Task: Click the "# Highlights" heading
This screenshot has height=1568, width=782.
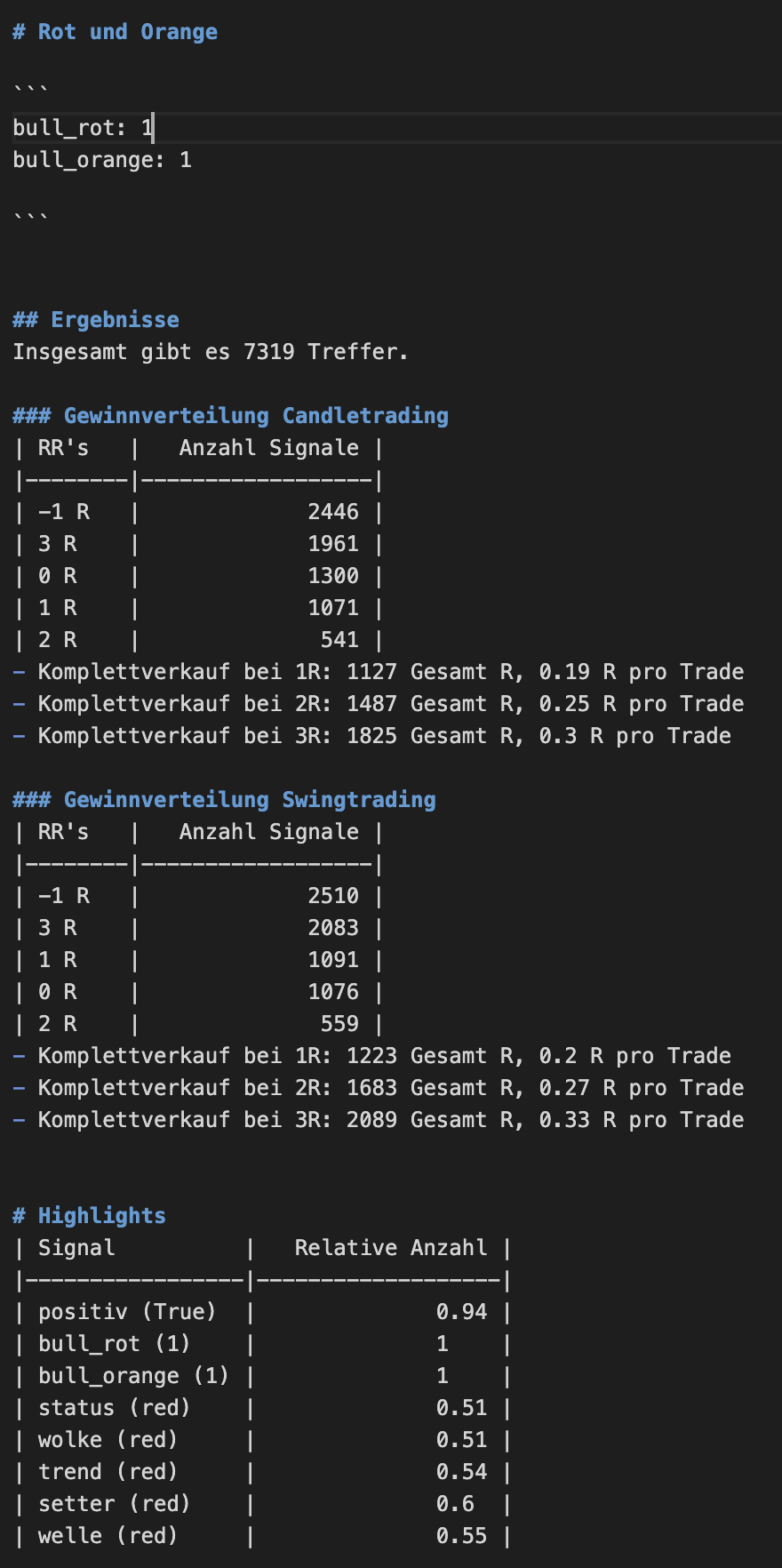Action: tap(89, 1216)
